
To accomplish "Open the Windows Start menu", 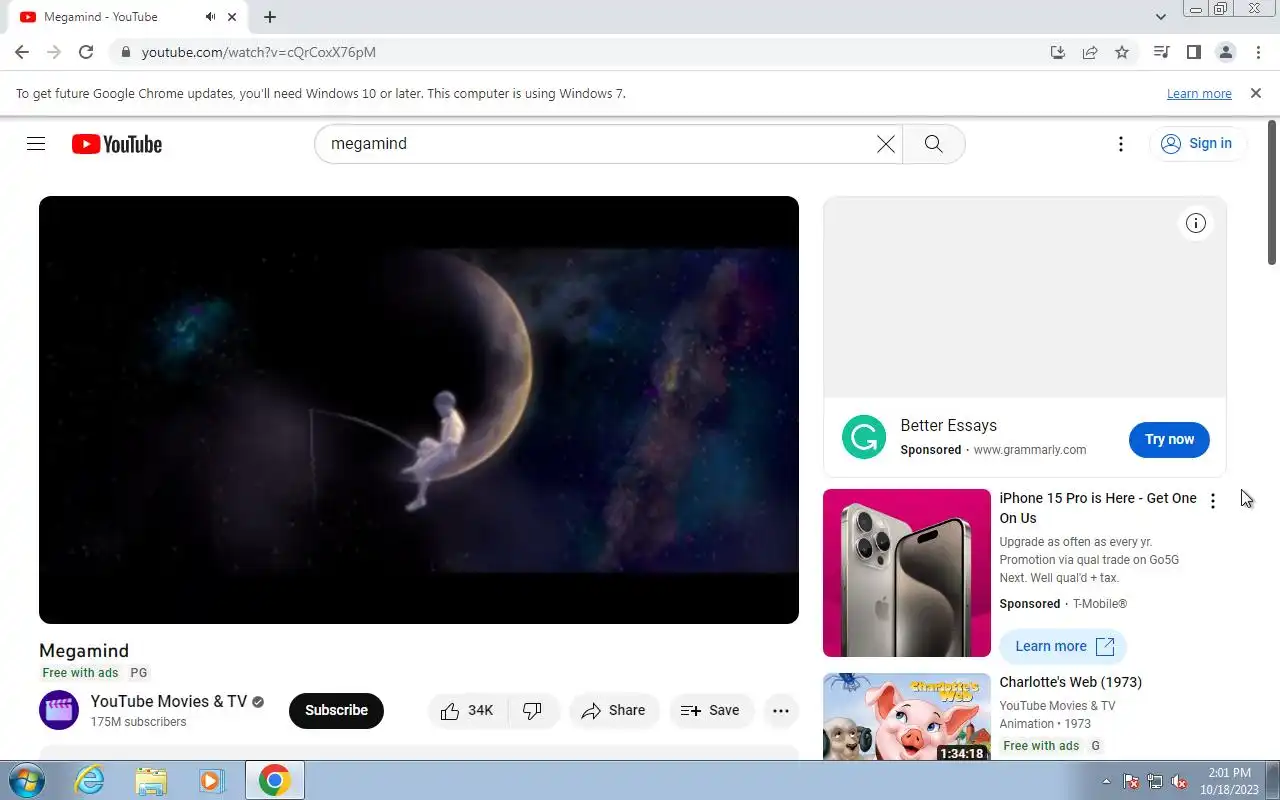I will tap(25, 780).
